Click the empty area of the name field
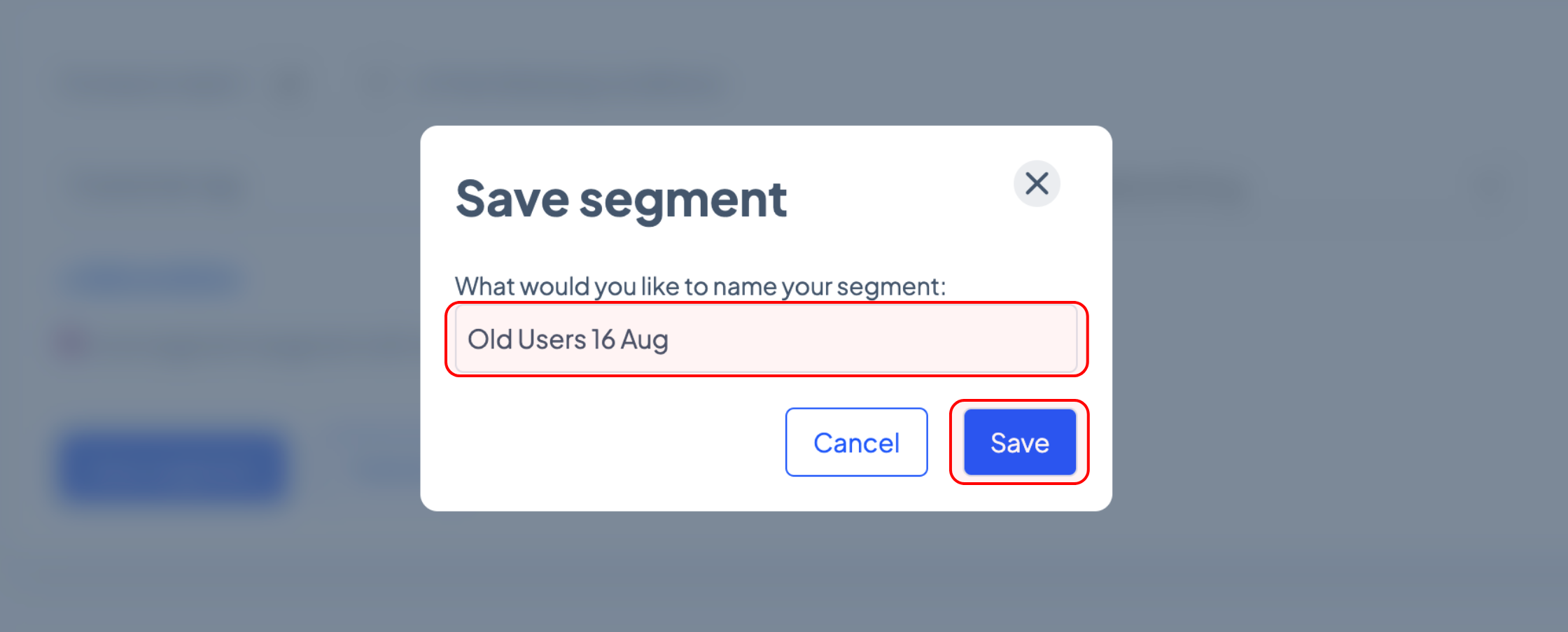The width and height of the screenshot is (1568, 632). coord(875,339)
